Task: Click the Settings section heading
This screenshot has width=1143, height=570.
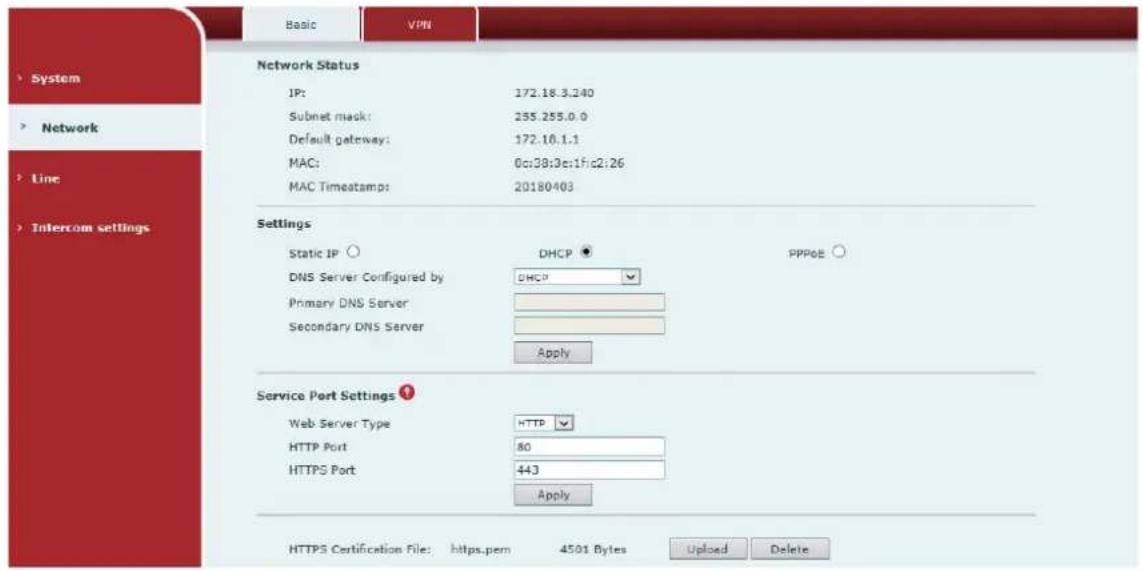Action: 284,225
